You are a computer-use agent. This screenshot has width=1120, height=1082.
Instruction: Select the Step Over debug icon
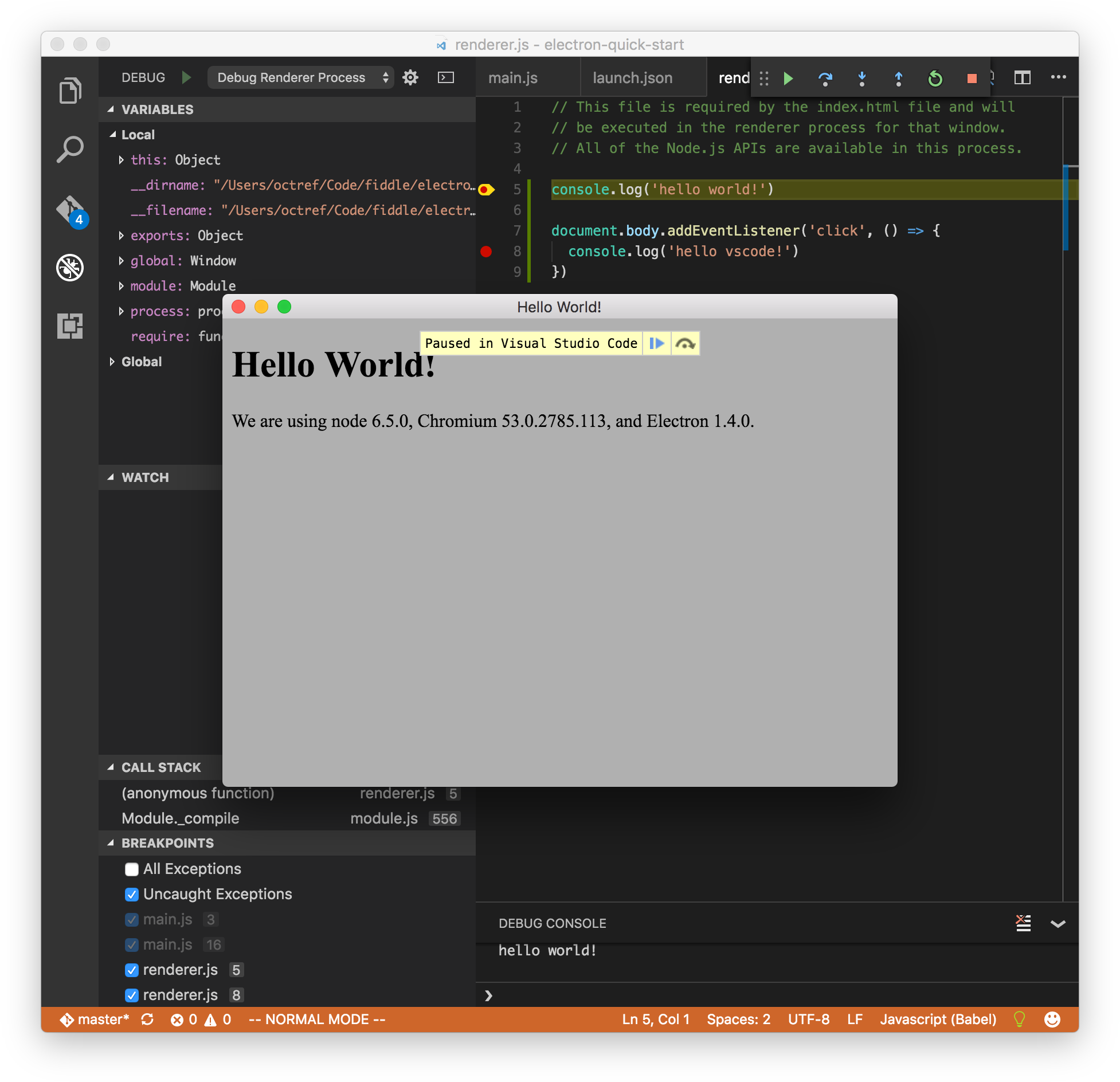825,79
